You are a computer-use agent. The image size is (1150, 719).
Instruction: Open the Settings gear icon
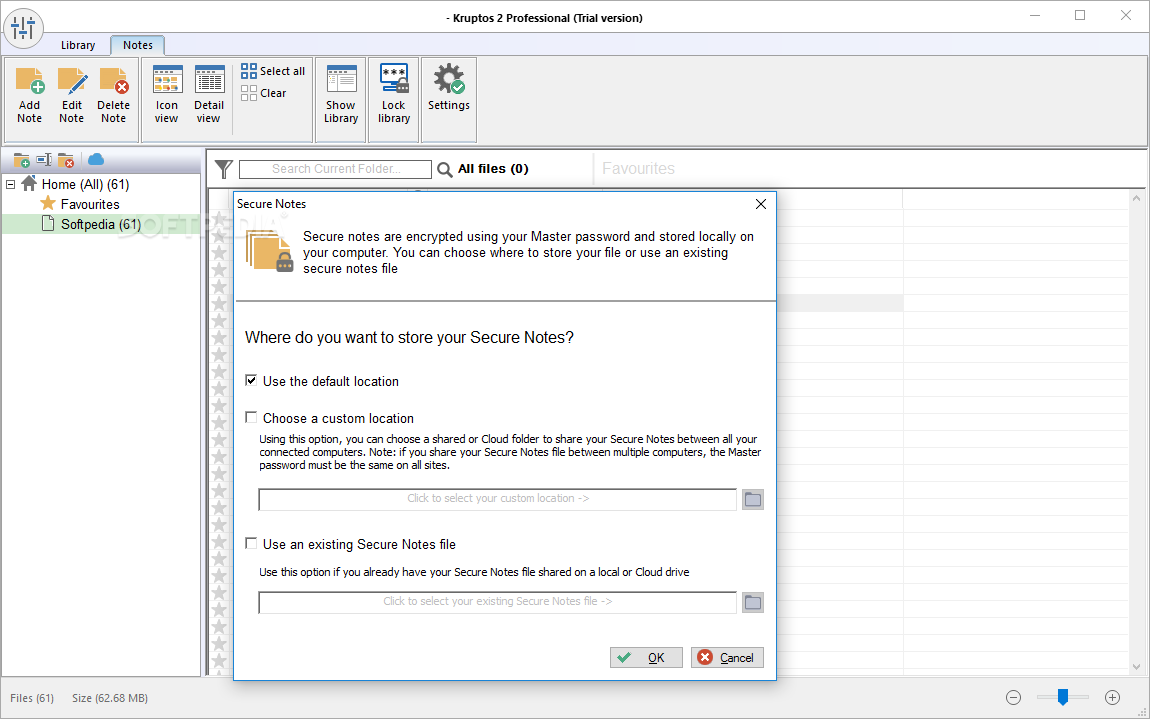click(449, 79)
